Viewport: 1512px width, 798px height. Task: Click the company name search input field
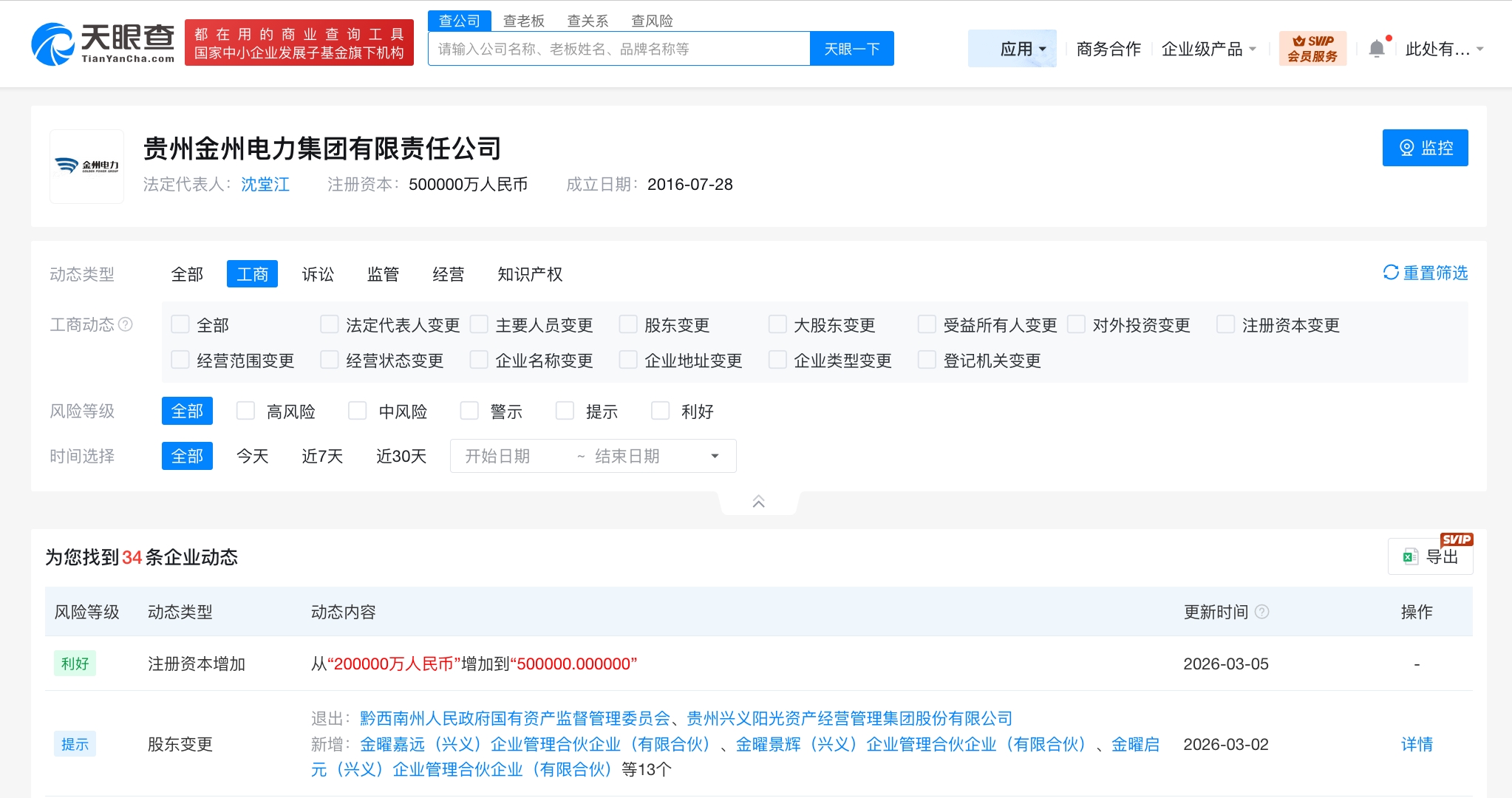(x=619, y=49)
